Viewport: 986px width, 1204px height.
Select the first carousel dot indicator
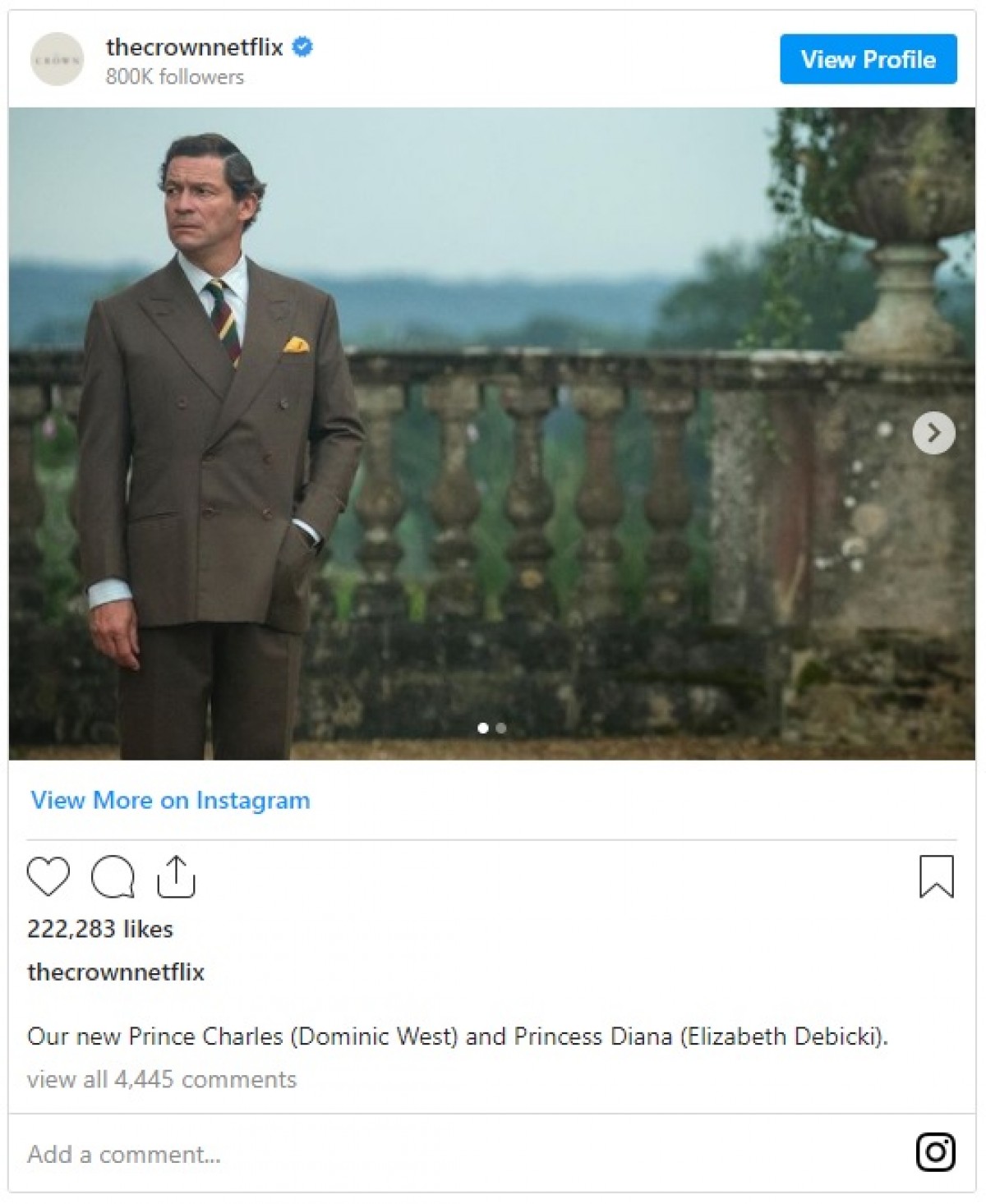coord(482,728)
